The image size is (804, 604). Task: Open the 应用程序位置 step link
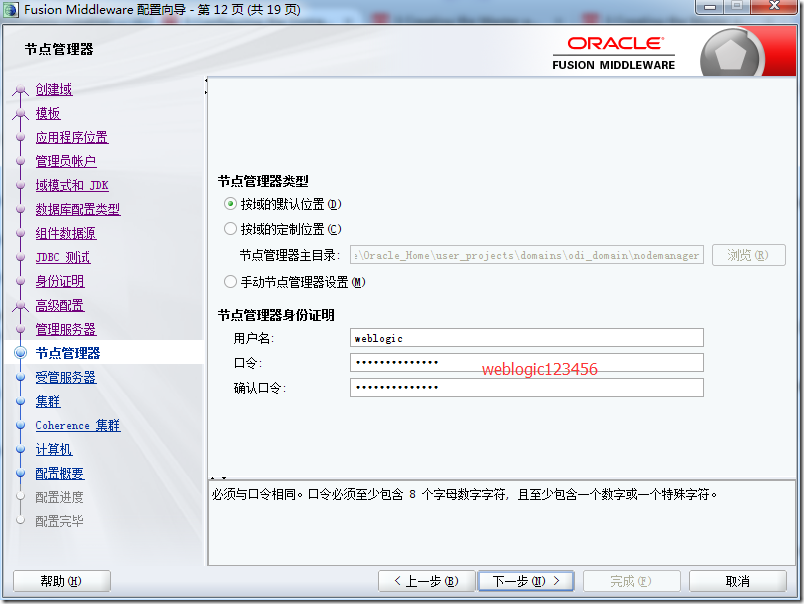pyautogui.click(x=72, y=137)
